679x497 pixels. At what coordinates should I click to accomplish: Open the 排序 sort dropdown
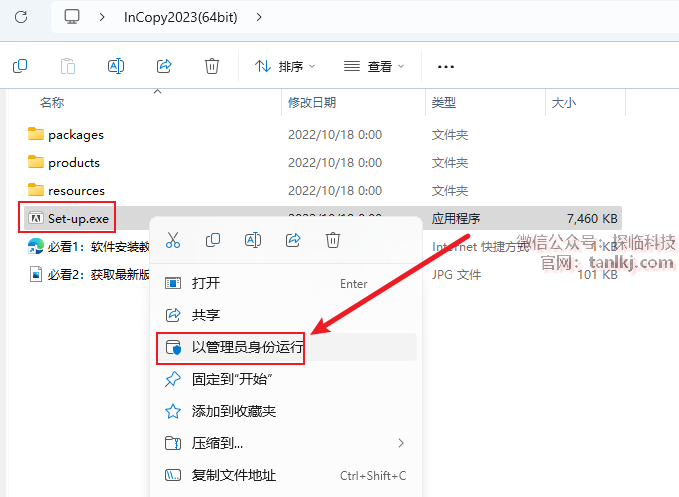pos(285,66)
